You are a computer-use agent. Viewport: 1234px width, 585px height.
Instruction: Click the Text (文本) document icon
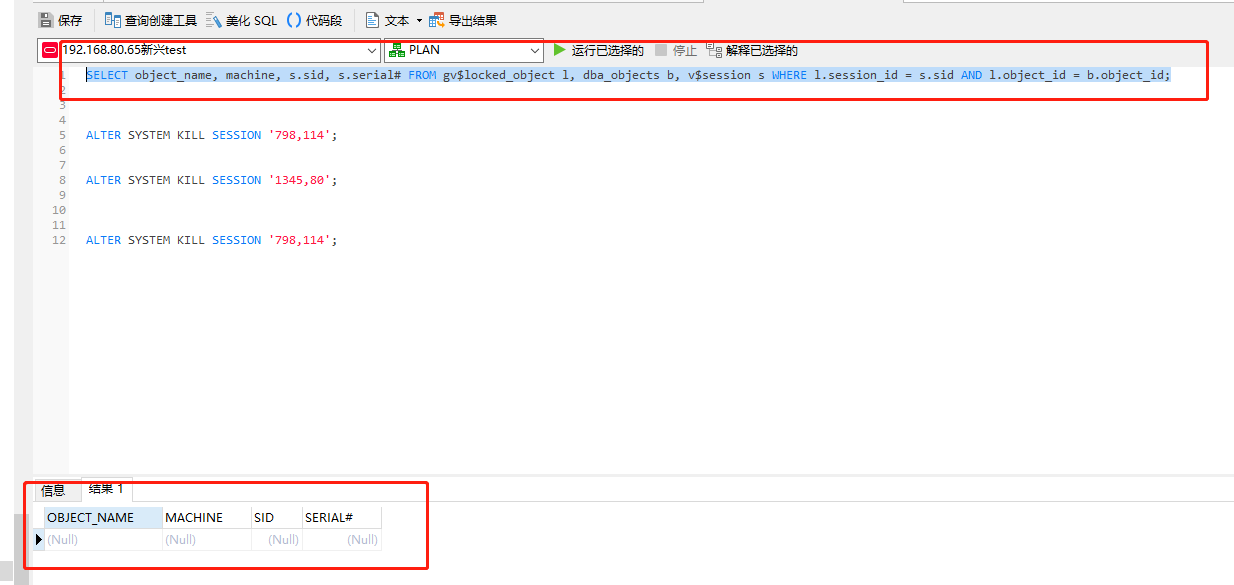pos(372,20)
